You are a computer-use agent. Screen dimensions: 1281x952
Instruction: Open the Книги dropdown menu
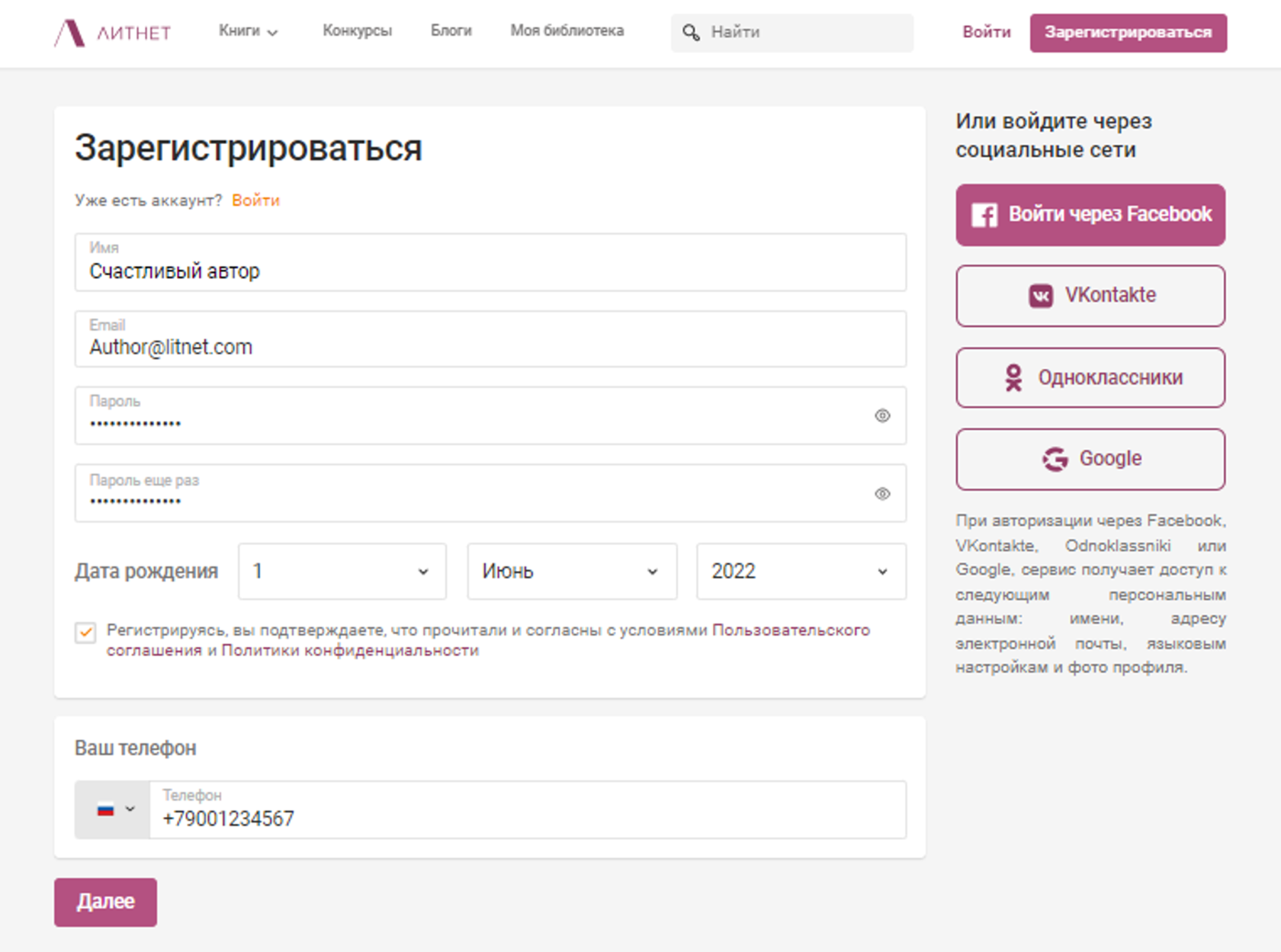[x=249, y=31]
